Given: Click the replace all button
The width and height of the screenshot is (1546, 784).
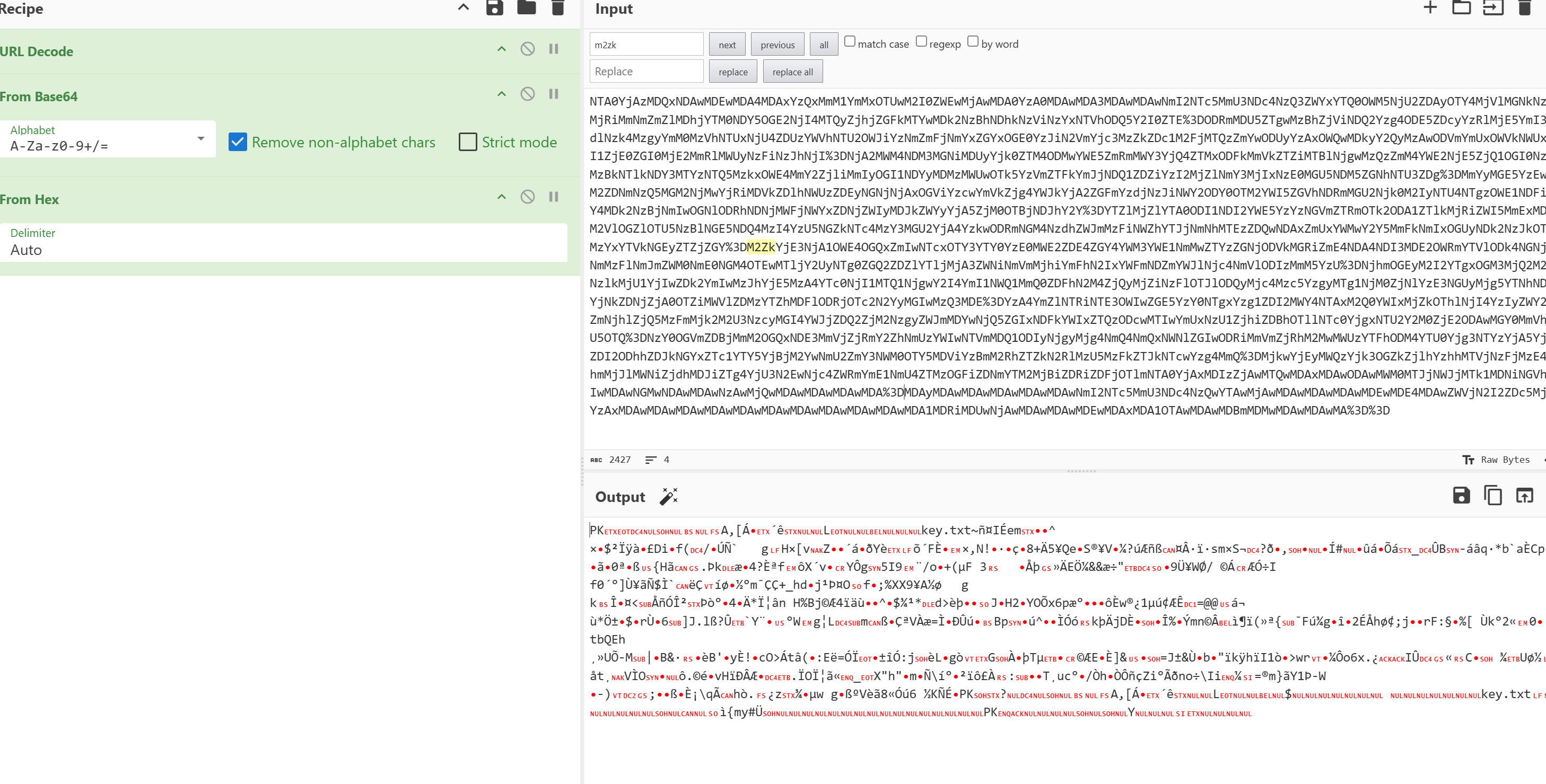Looking at the screenshot, I should [792, 72].
